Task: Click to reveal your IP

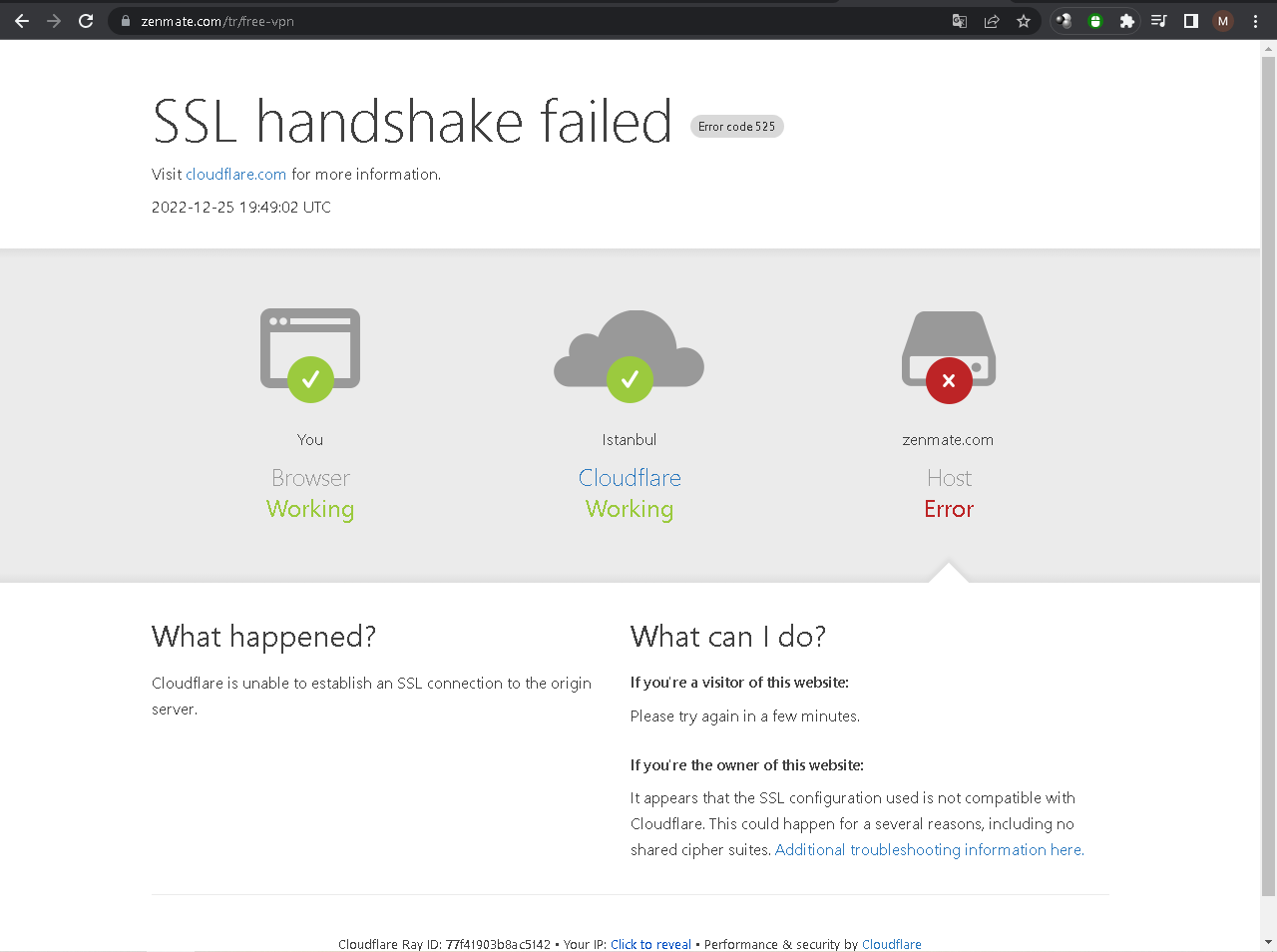Action: (x=650, y=944)
